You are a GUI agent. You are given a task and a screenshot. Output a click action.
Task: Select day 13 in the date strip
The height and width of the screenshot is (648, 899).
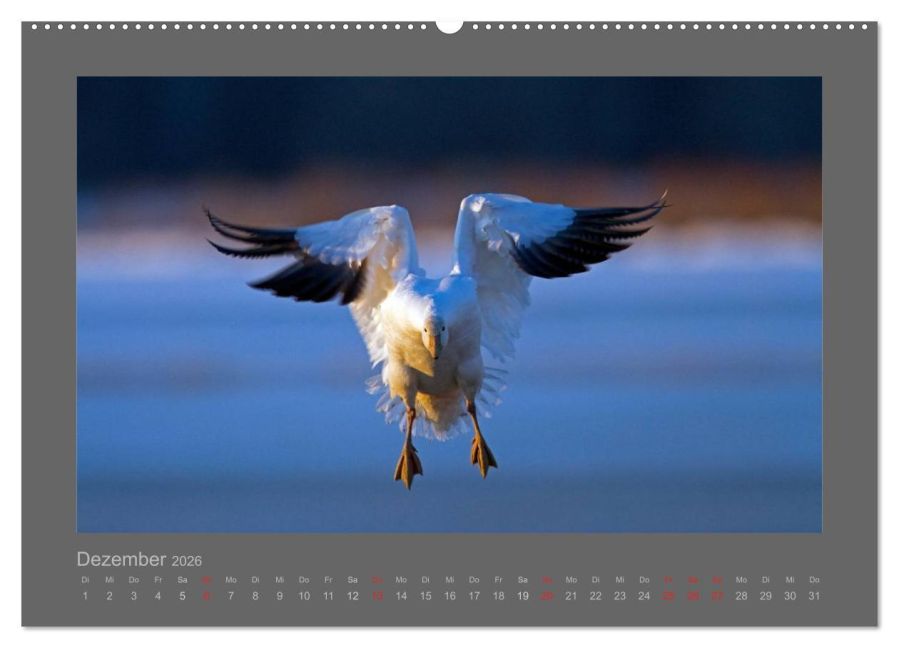coord(377,596)
